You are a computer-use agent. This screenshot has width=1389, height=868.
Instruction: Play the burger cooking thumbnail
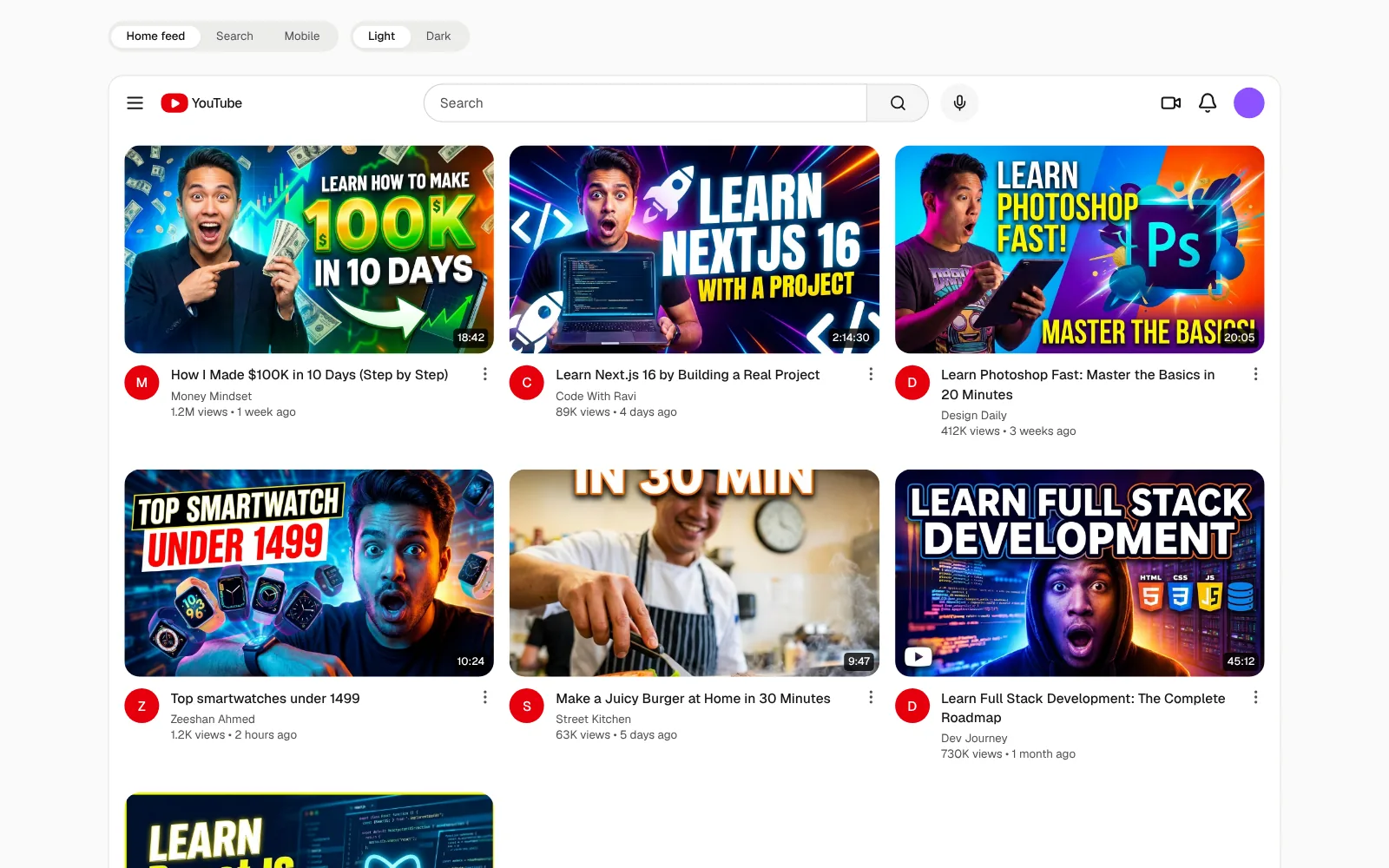[x=694, y=573]
